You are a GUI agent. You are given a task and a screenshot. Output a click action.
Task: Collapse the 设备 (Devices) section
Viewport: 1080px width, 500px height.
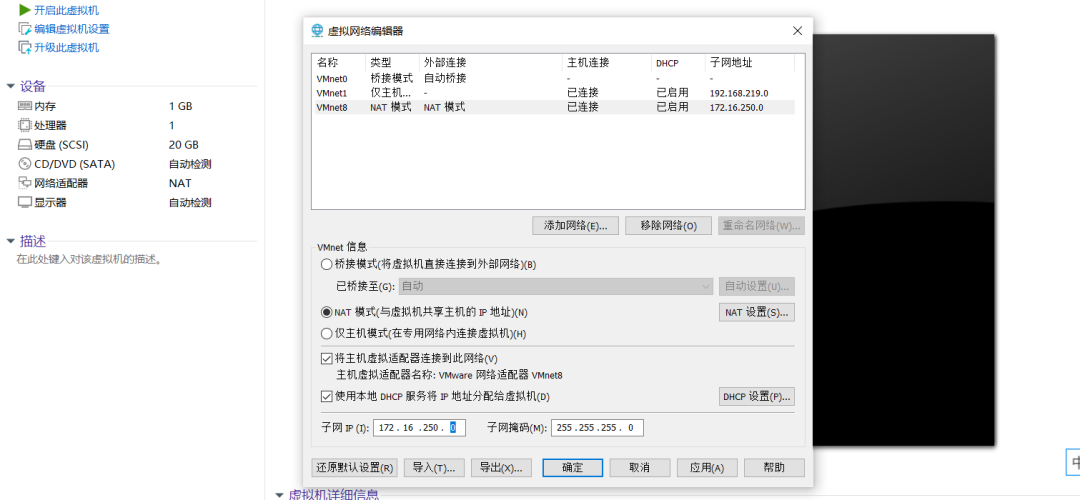[x=10, y=86]
